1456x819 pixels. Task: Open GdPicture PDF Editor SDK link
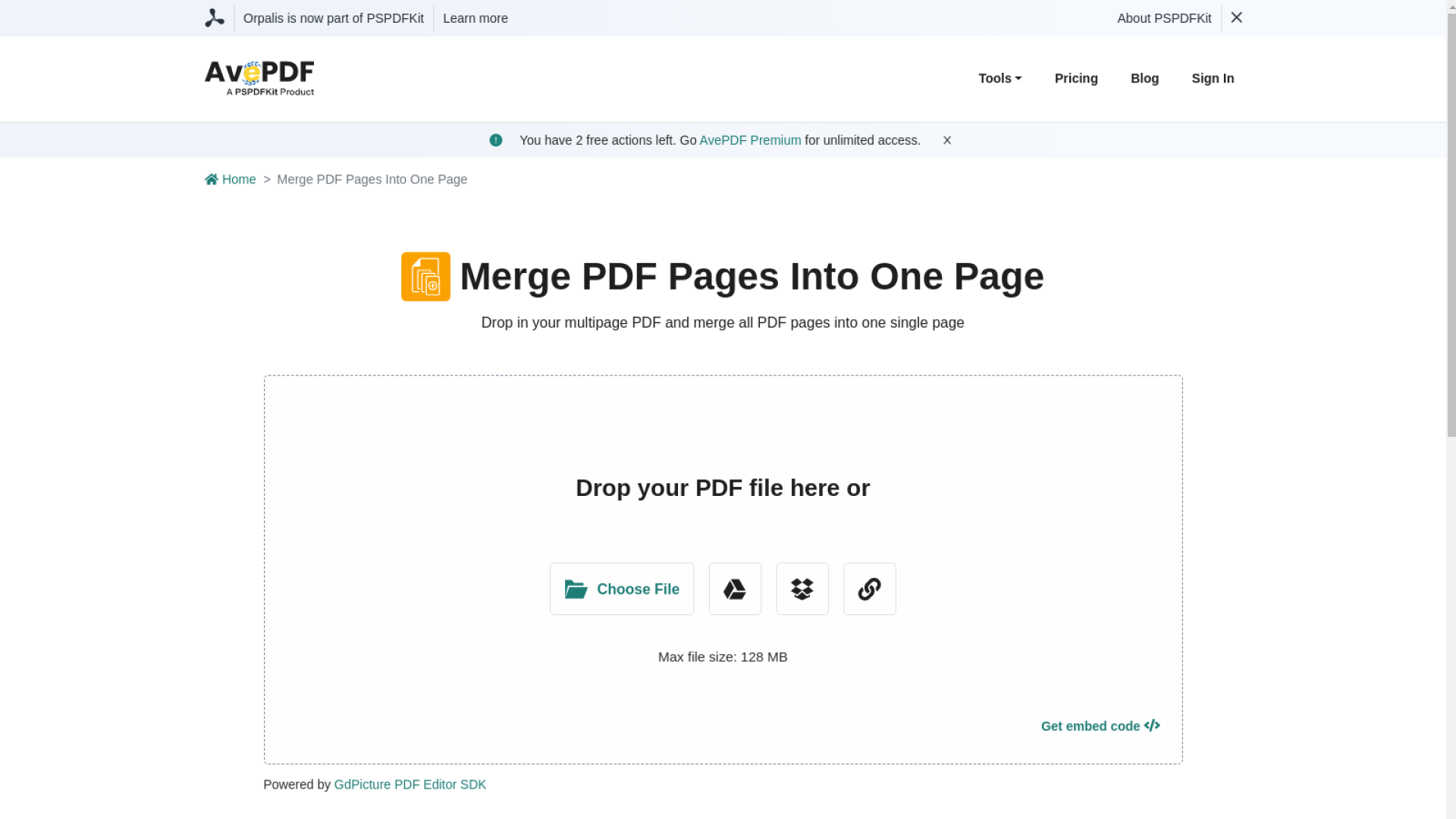tap(409, 785)
